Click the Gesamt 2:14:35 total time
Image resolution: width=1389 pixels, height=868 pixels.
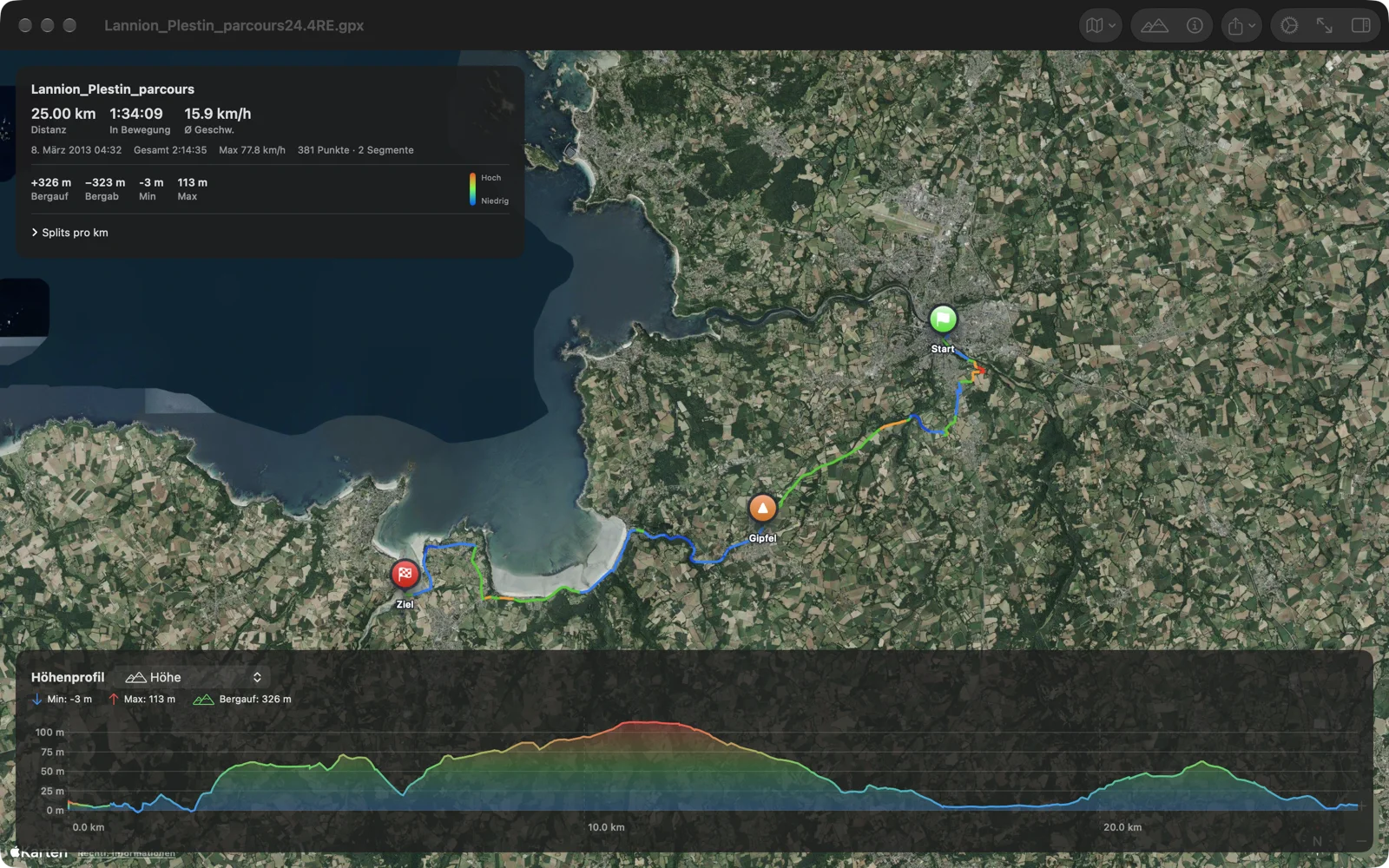170,150
